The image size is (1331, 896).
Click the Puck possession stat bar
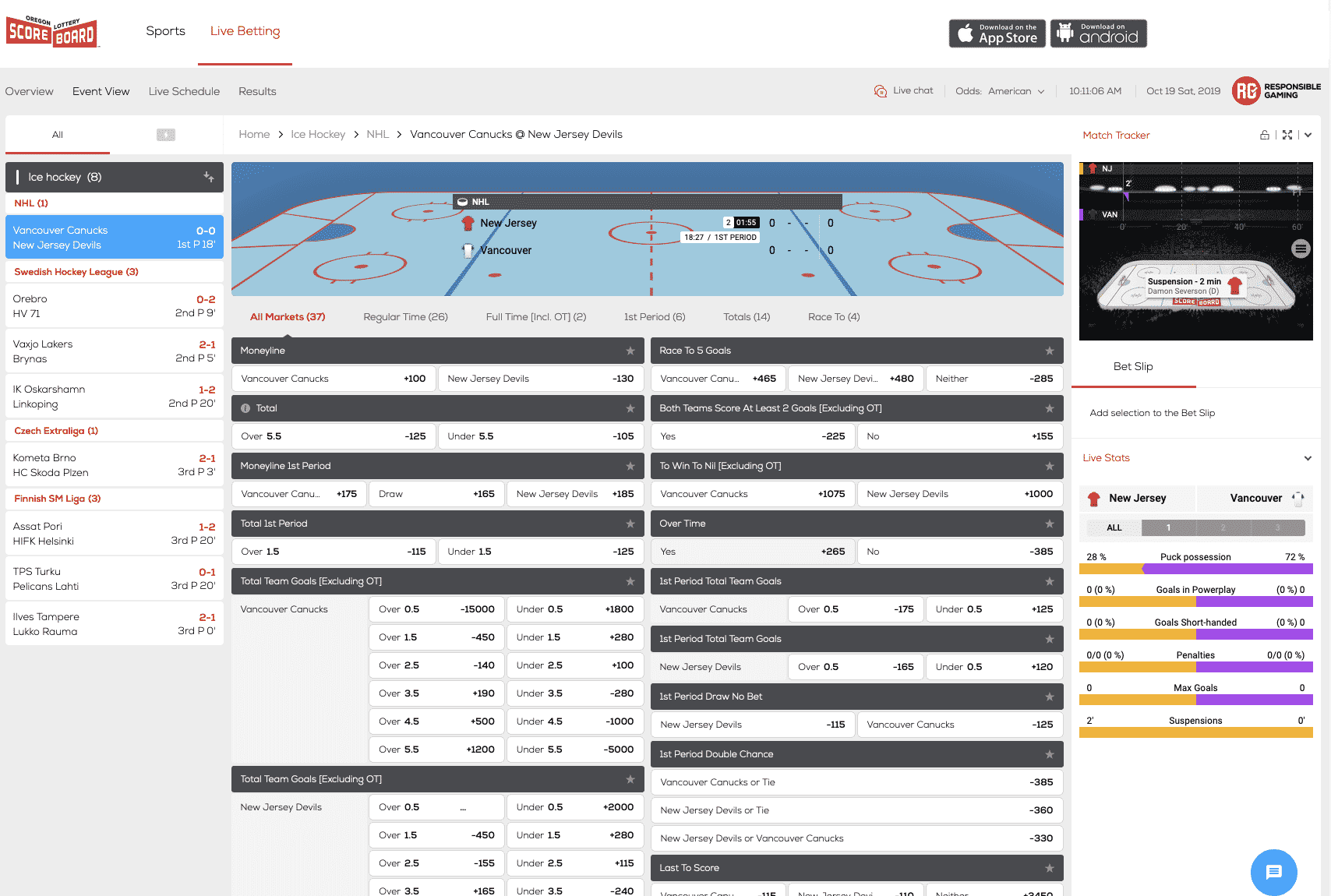point(1196,569)
